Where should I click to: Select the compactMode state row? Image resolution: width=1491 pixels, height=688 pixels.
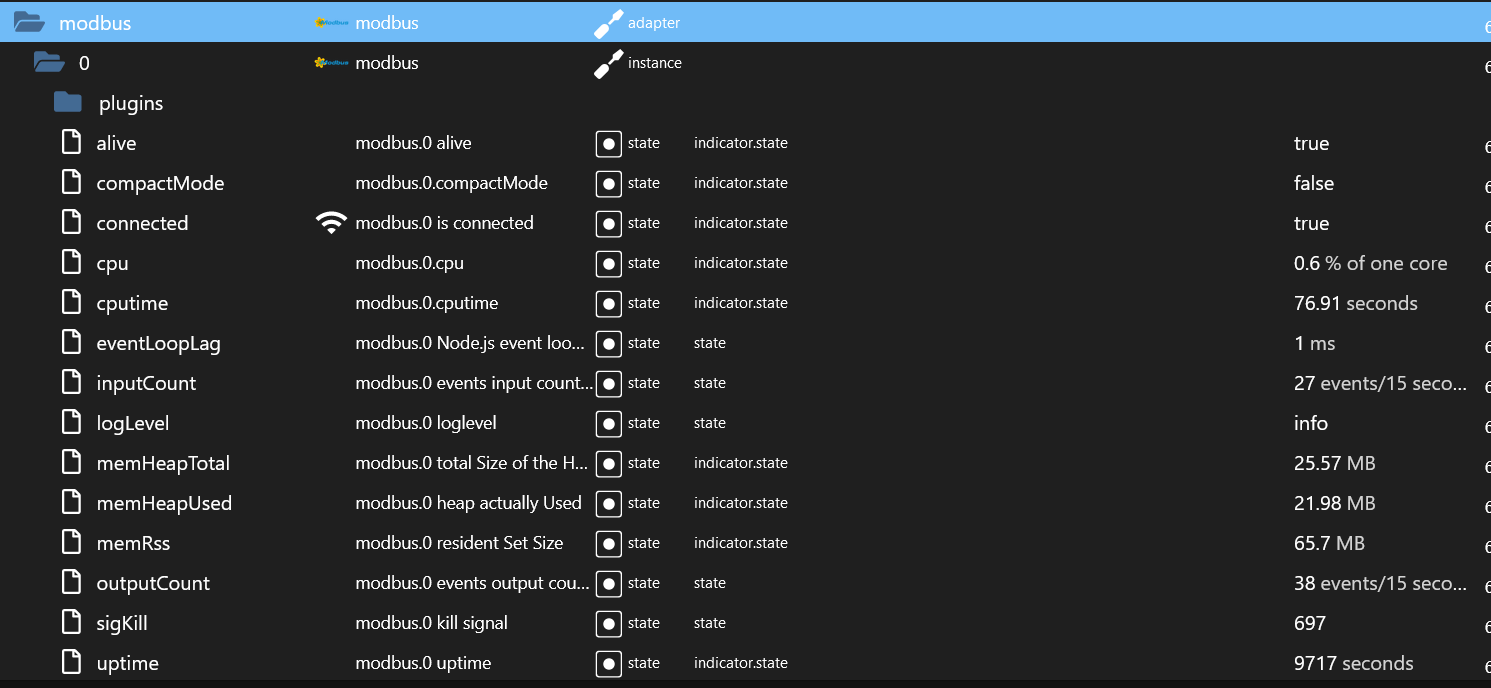pyautogui.click(x=160, y=183)
